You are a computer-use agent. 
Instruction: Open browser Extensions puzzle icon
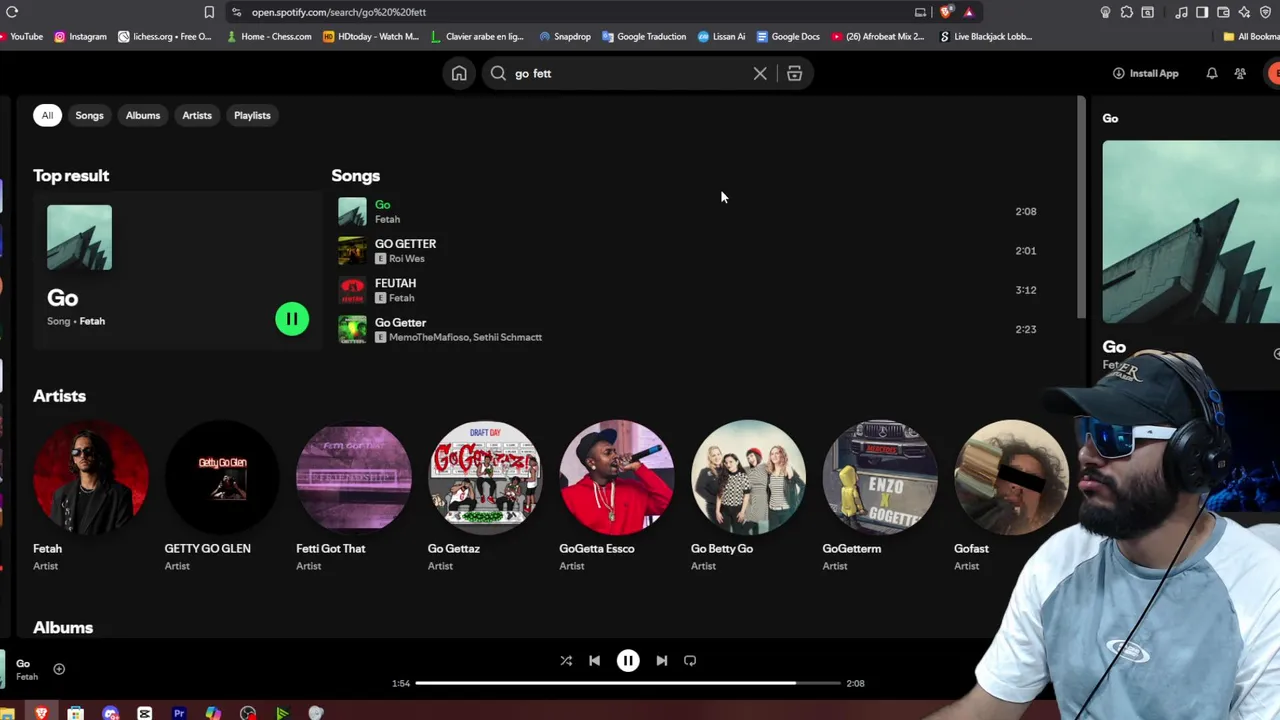1127,12
